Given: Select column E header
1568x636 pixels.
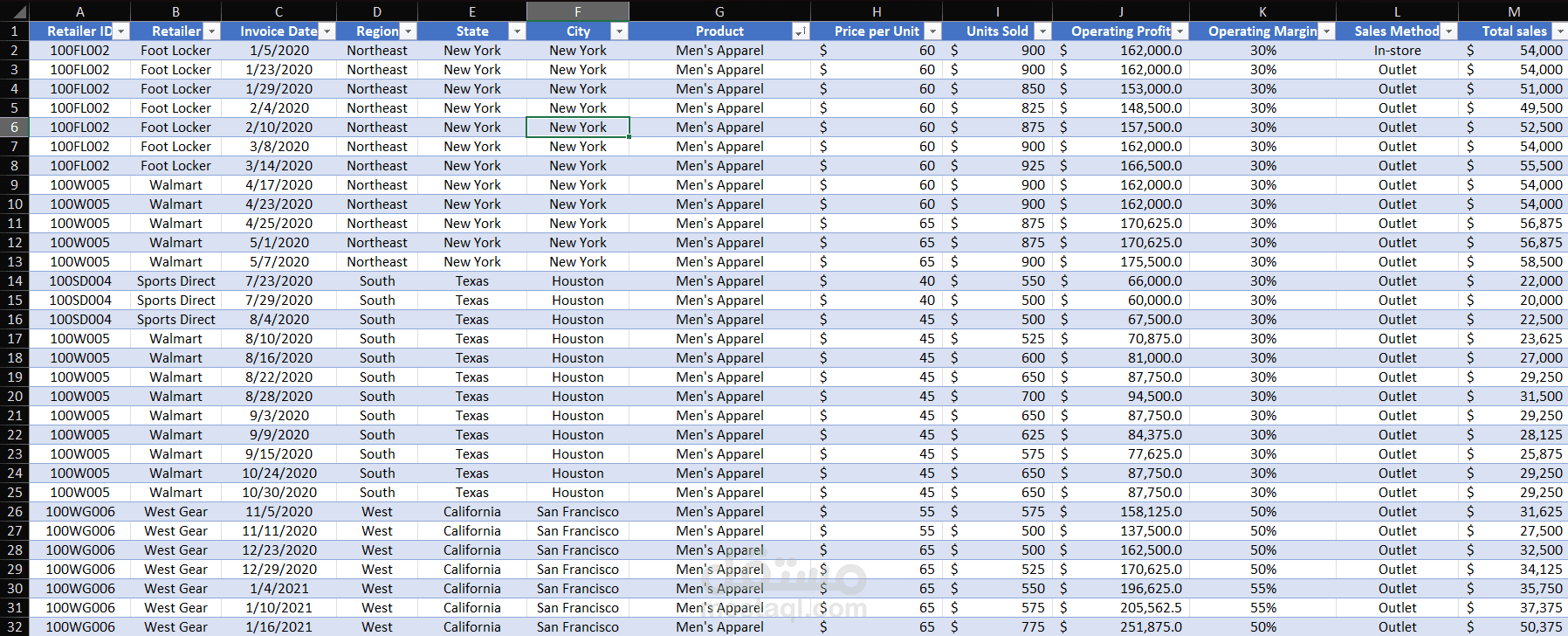Looking at the screenshot, I should point(472,11).
